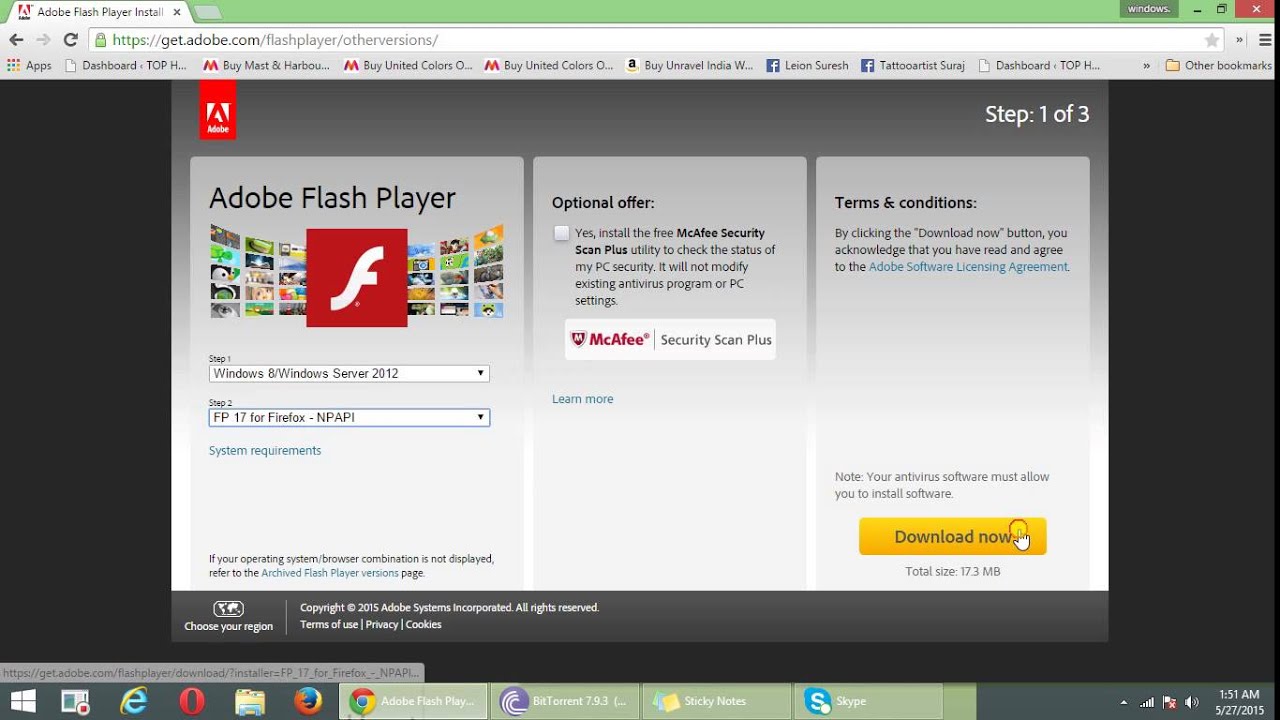
Task: Open a new tab with the blank tab button
Action: [x=207, y=12]
